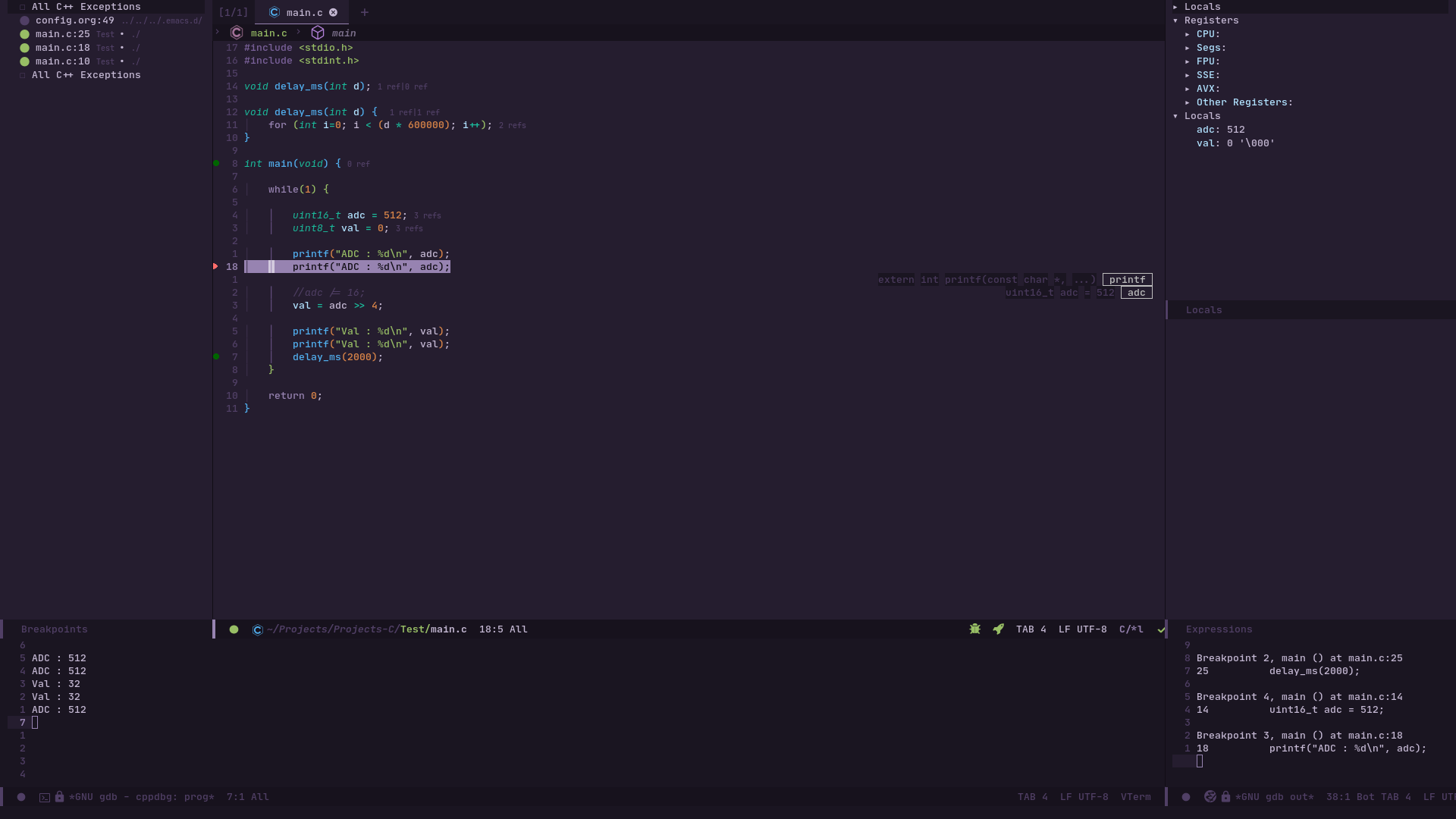Click the lock icon before *GNU gdb - cppdbg: prog*
The width and height of the screenshot is (1456, 819).
(x=59, y=796)
